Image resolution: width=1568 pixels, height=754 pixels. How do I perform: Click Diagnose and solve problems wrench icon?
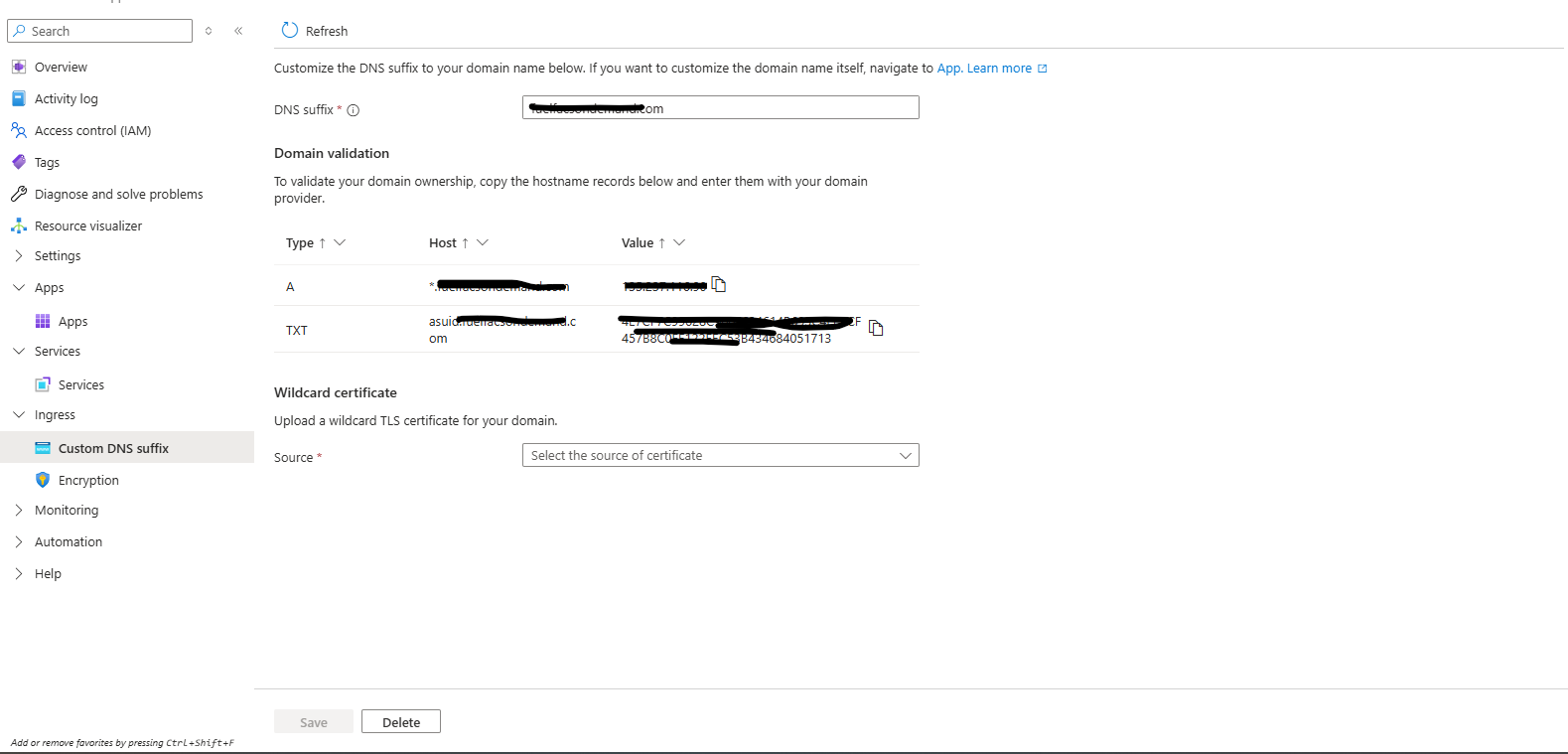pyautogui.click(x=19, y=194)
